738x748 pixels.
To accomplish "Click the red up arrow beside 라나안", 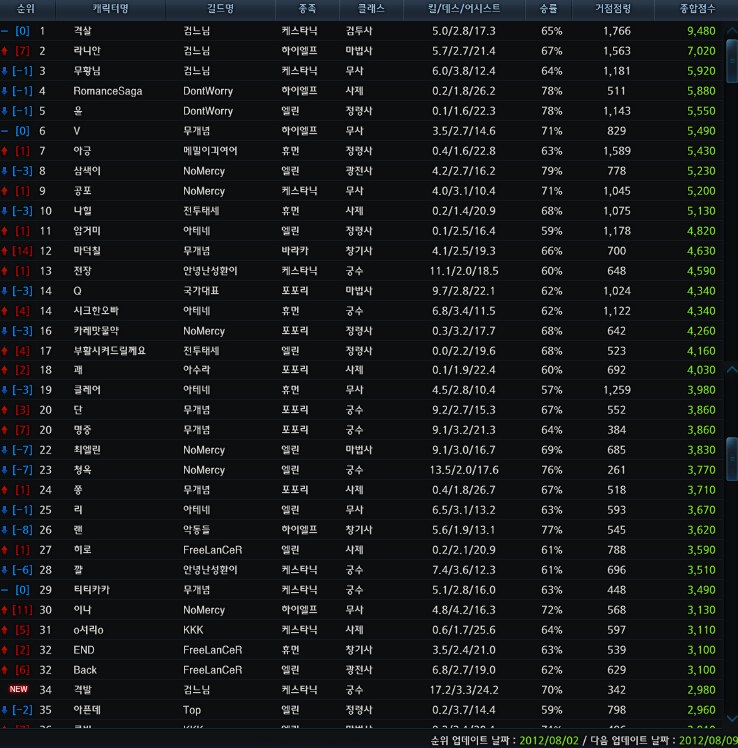I will (x=6, y=51).
